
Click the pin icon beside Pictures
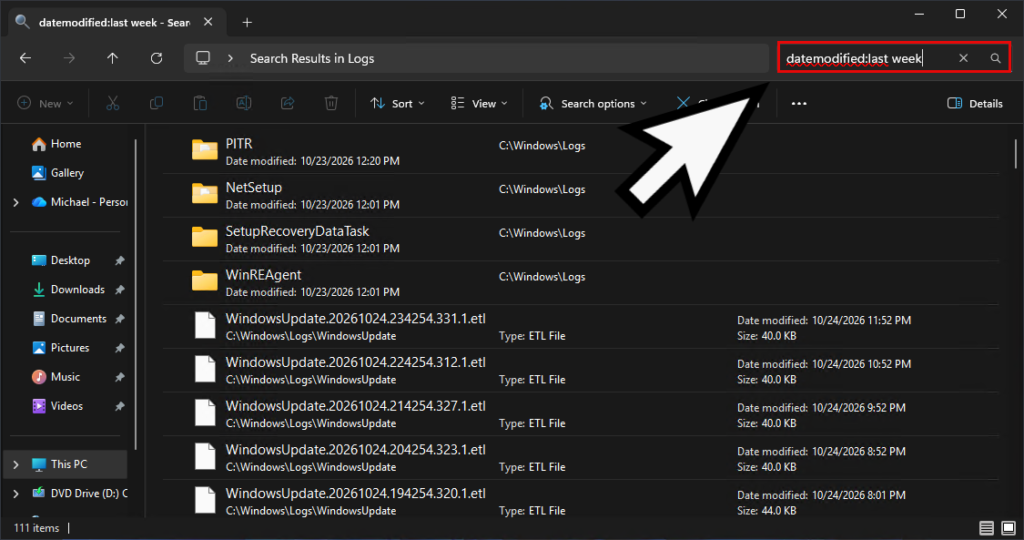click(x=120, y=348)
